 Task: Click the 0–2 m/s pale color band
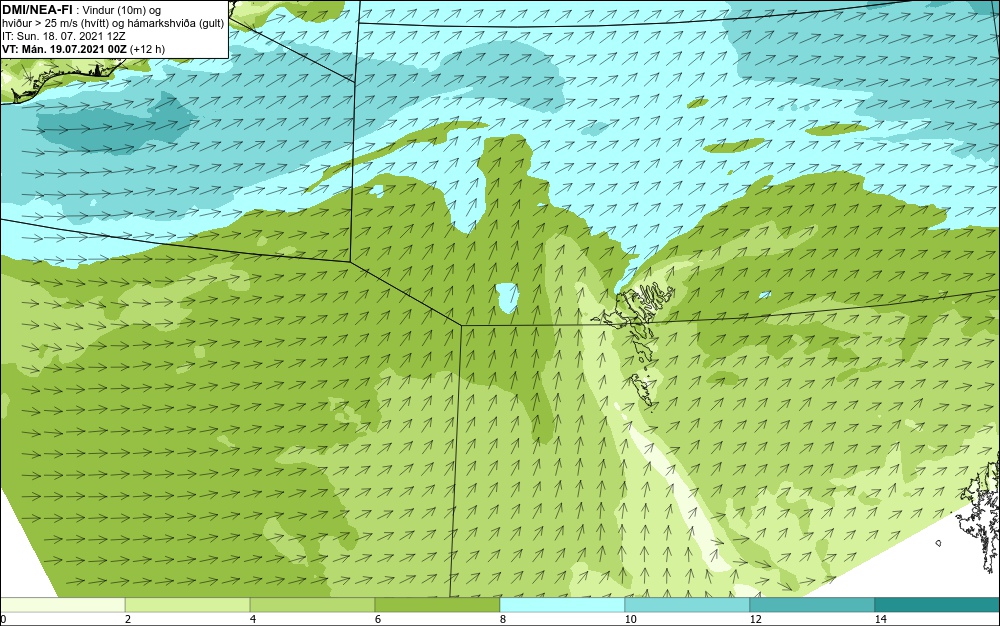[62, 605]
